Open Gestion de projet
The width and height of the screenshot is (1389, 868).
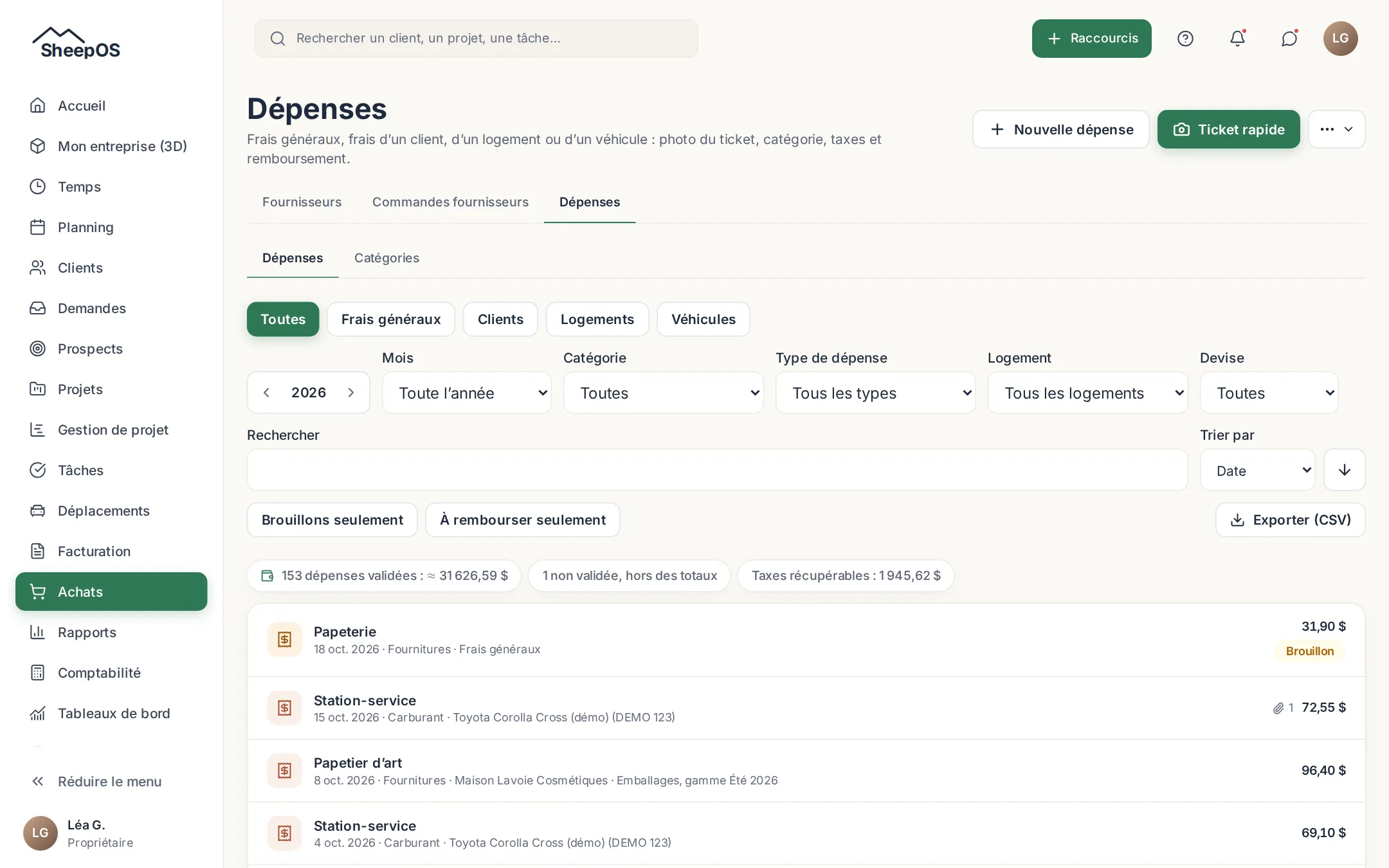[x=111, y=429]
